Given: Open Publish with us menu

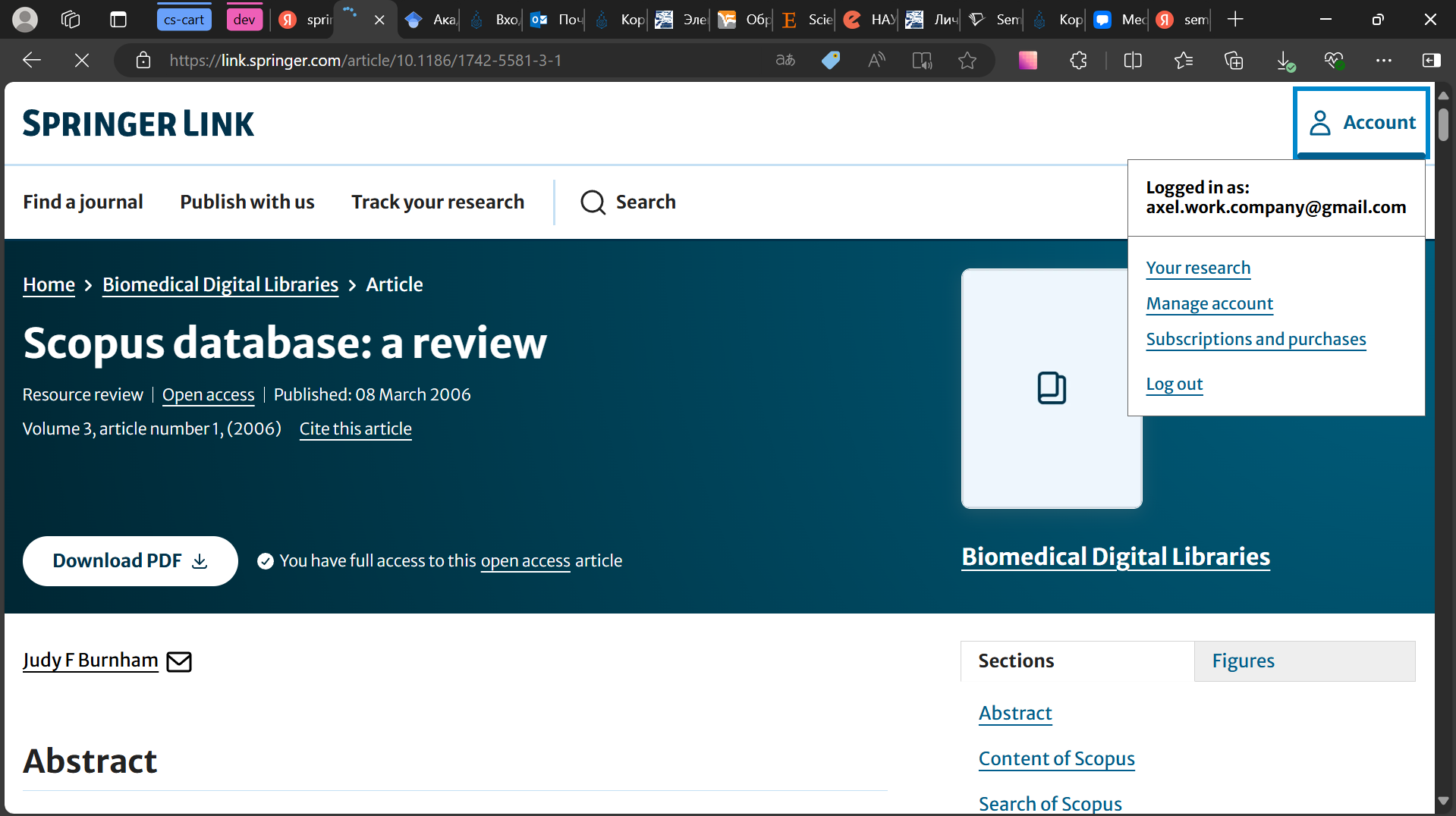Looking at the screenshot, I should 247,202.
